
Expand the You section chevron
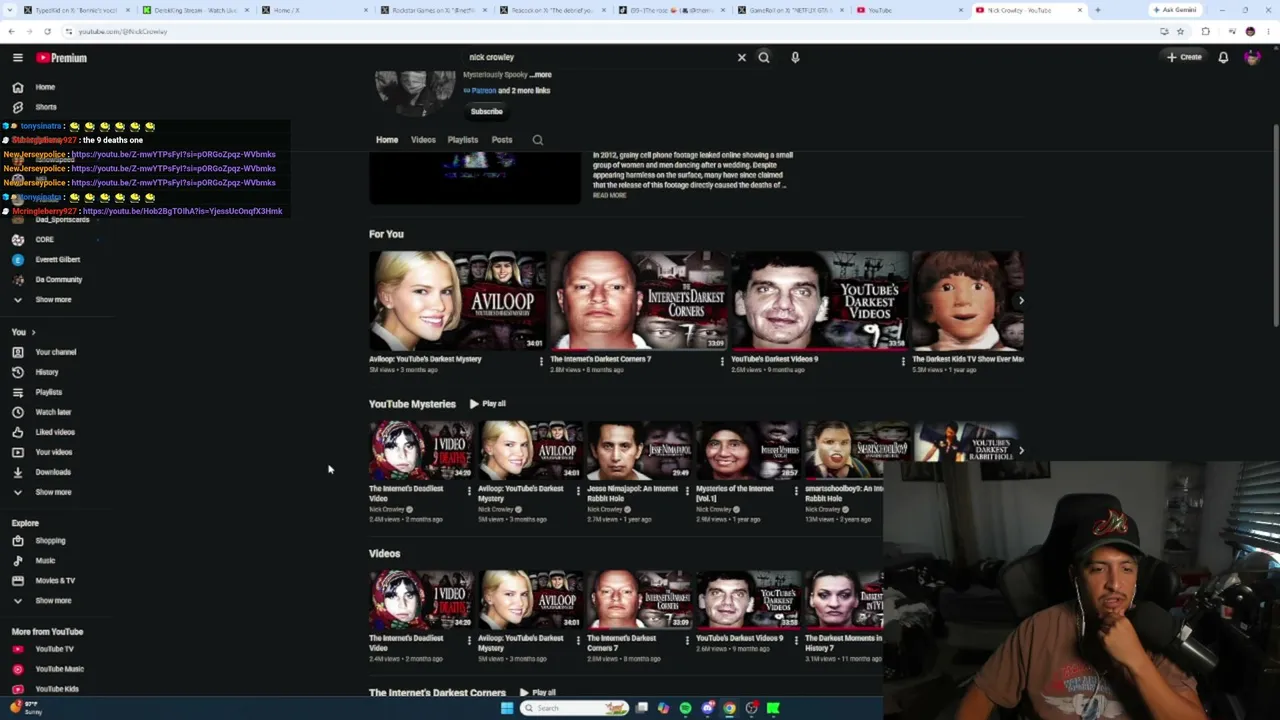tap(33, 332)
